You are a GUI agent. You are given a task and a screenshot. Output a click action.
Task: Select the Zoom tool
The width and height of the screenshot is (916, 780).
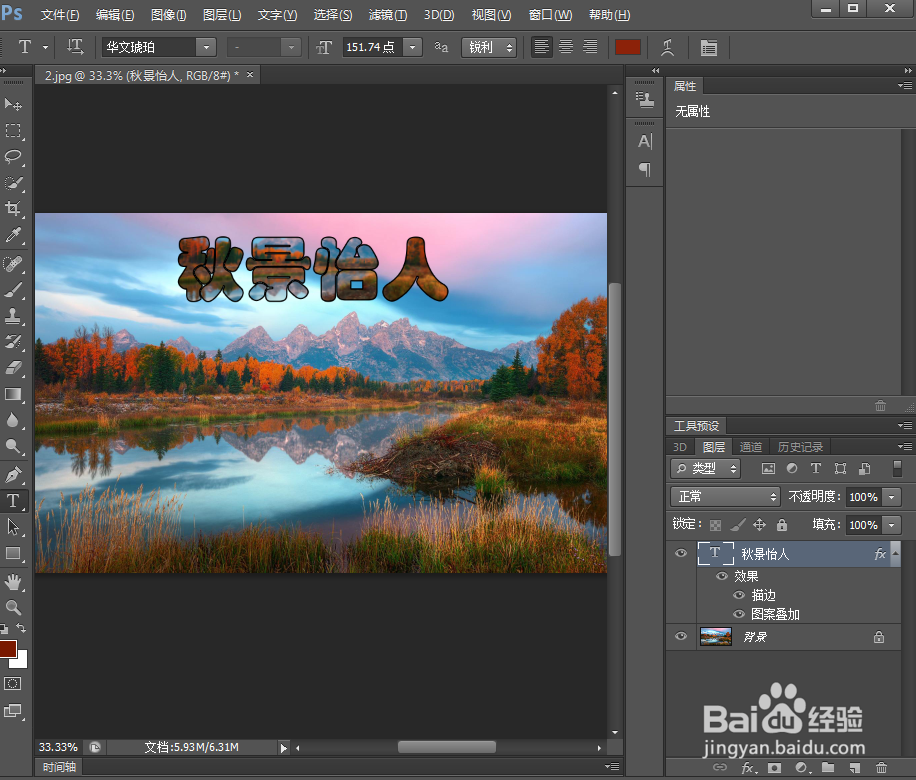14,607
